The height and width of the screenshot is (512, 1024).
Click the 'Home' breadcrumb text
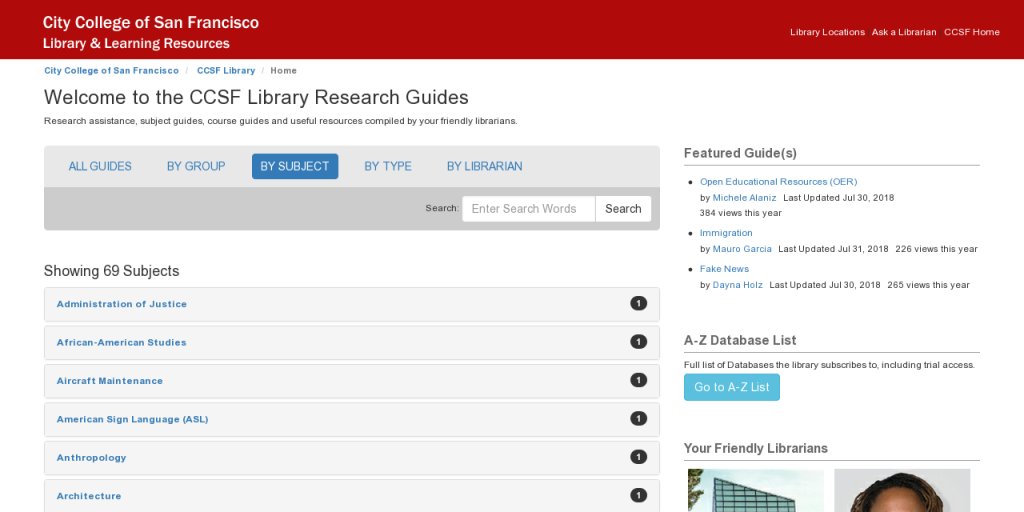click(x=283, y=71)
